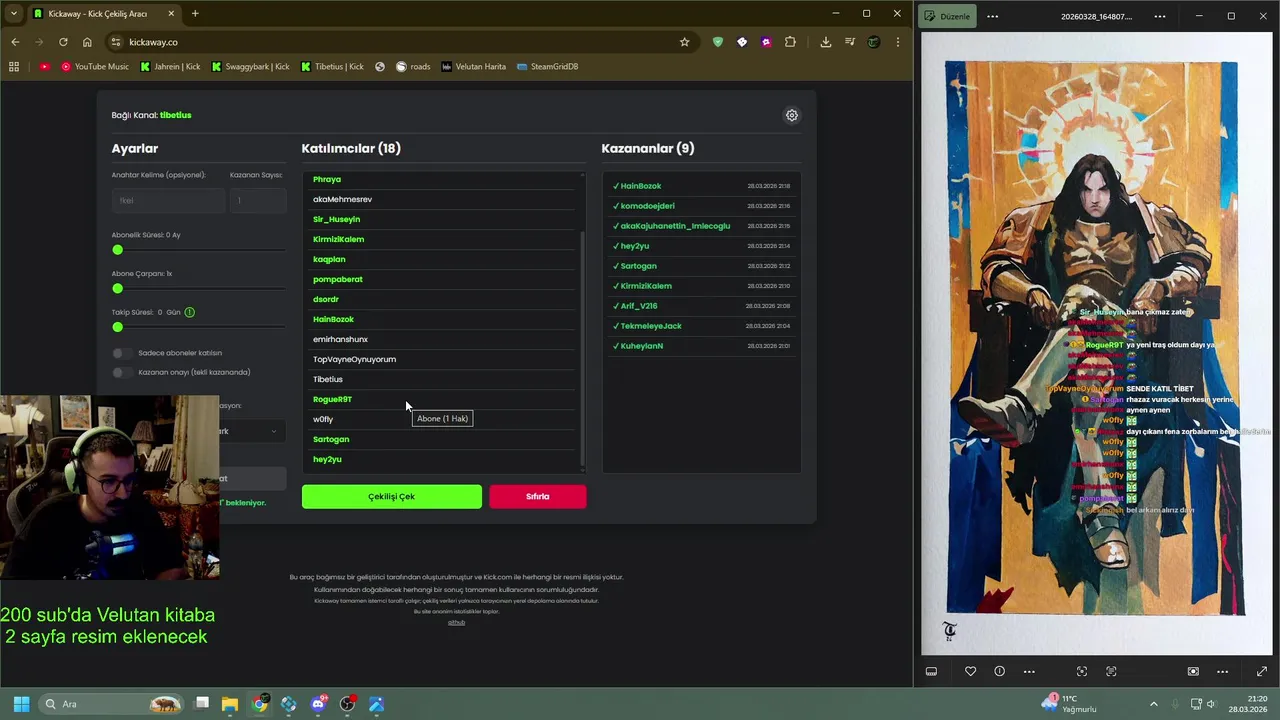Open more options next to info icon
Viewport: 1280px width, 720px height.
1029,671
